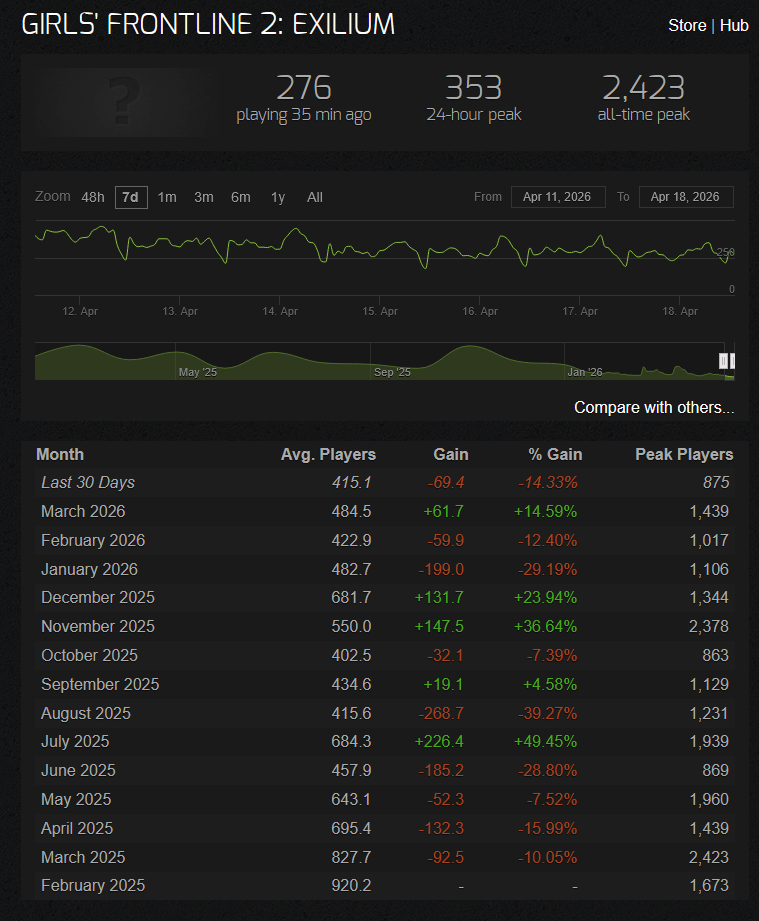The width and height of the screenshot is (759, 921).
Task: Click the December 2025 row label
Action: pos(98,597)
